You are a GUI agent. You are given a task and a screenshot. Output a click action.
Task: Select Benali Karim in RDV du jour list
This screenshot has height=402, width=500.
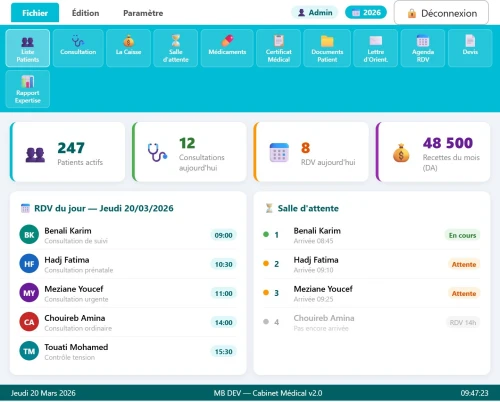pyautogui.click(x=128, y=235)
